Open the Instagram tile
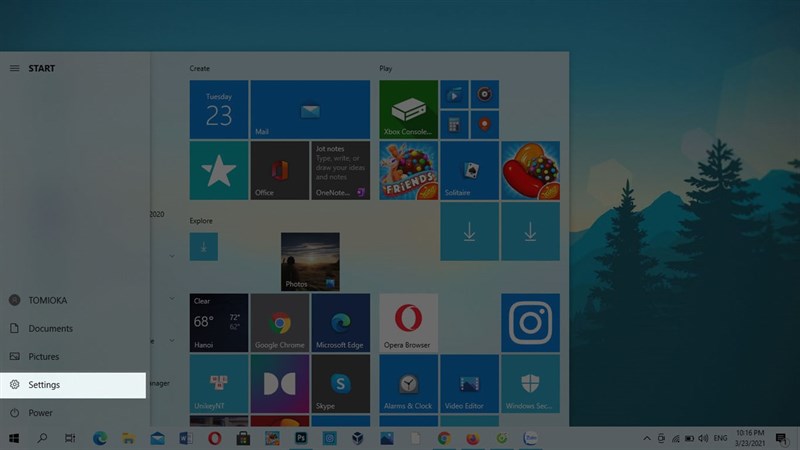The width and height of the screenshot is (800, 450). pyautogui.click(x=530, y=323)
